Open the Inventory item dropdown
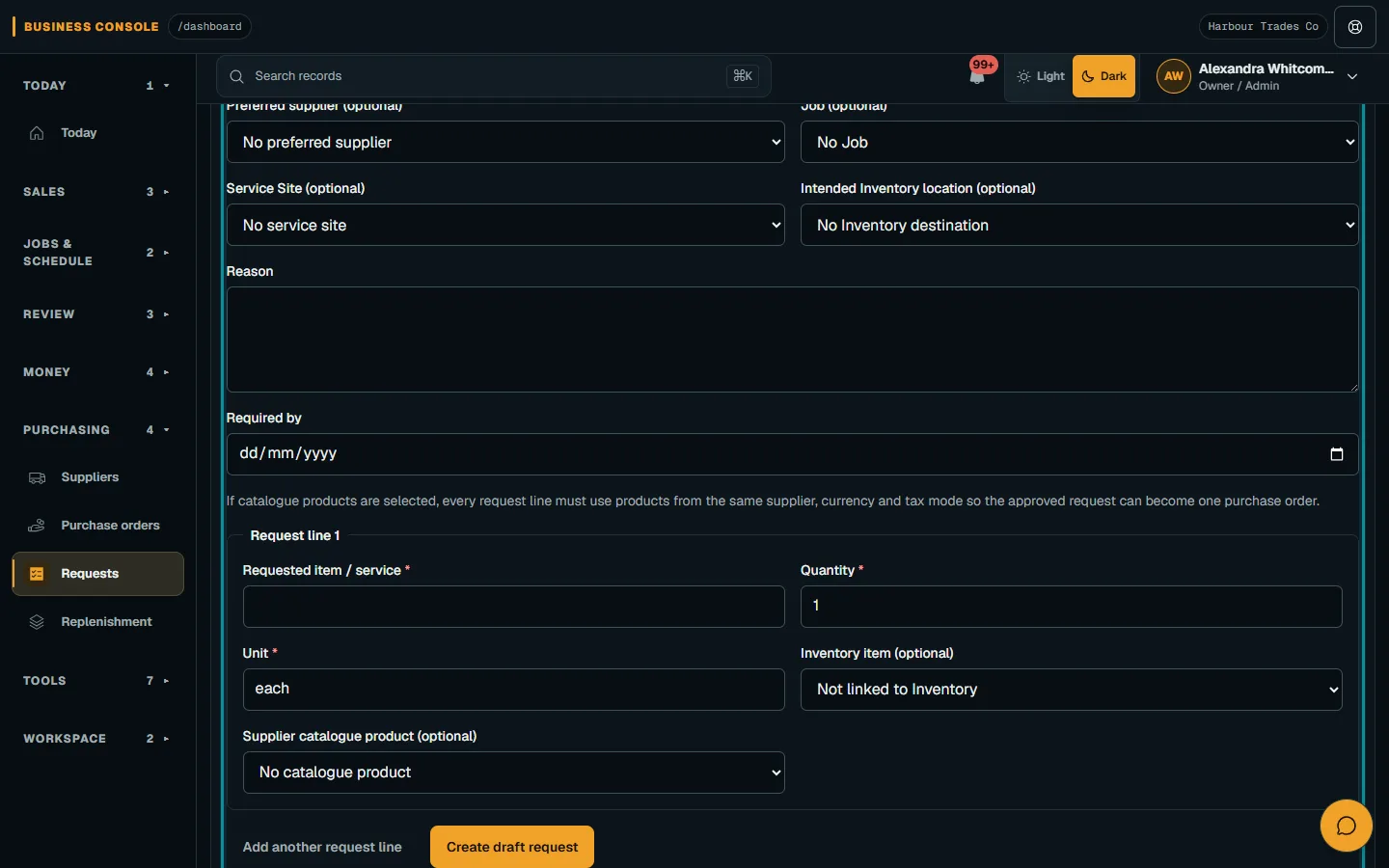 point(1071,690)
